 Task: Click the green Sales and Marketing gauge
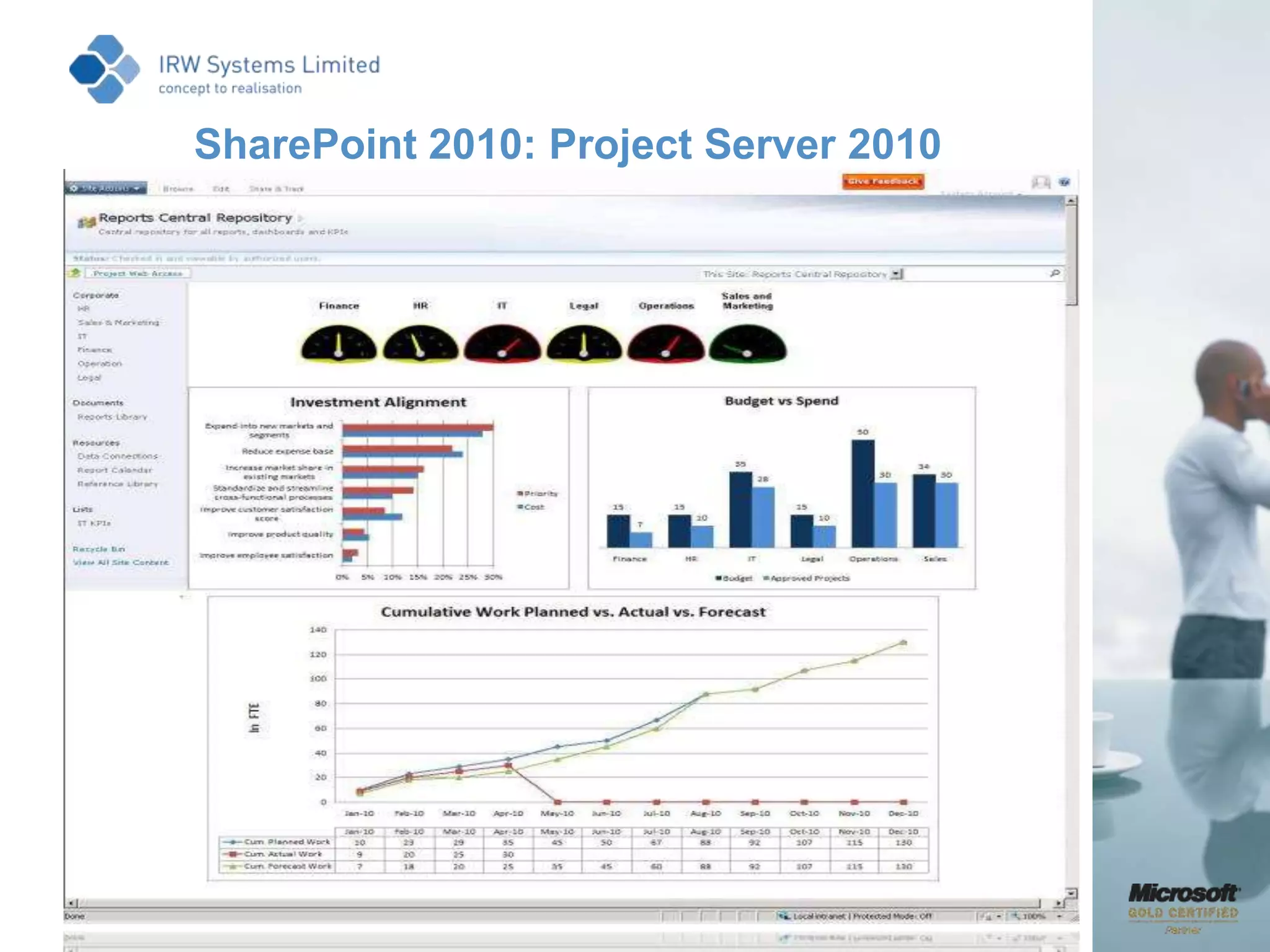point(747,343)
